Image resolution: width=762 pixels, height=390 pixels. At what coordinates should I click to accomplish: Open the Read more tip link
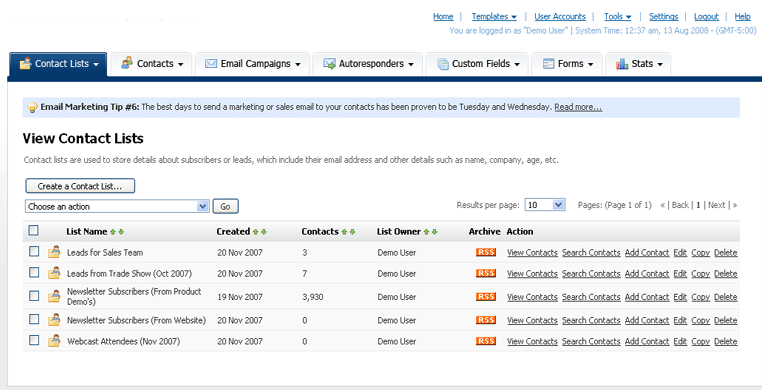[x=578, y=107]
